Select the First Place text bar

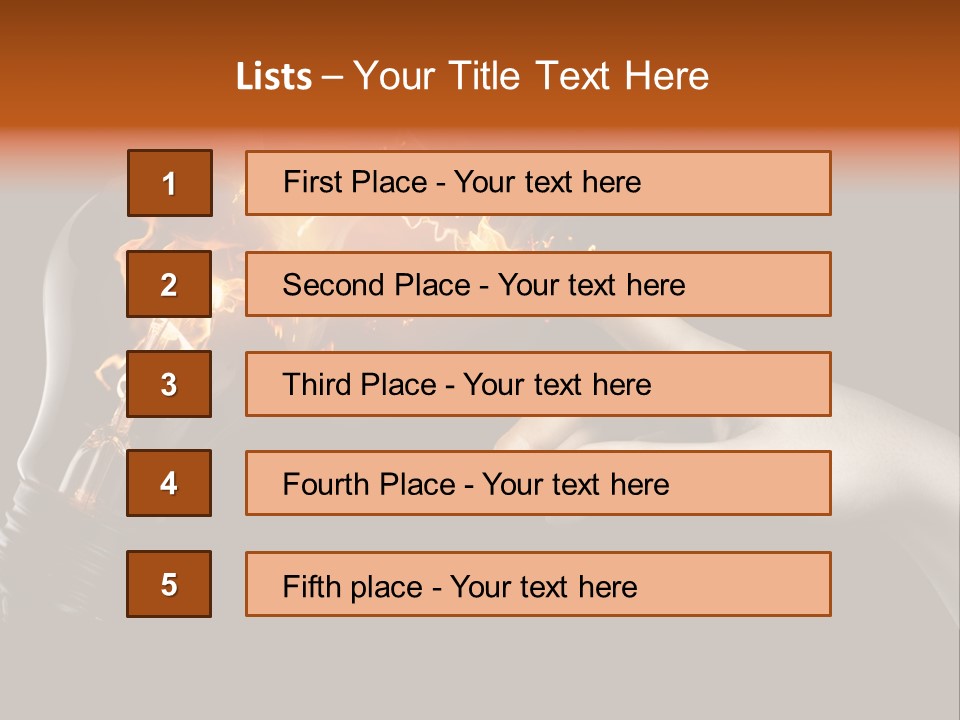coord(538,183)
